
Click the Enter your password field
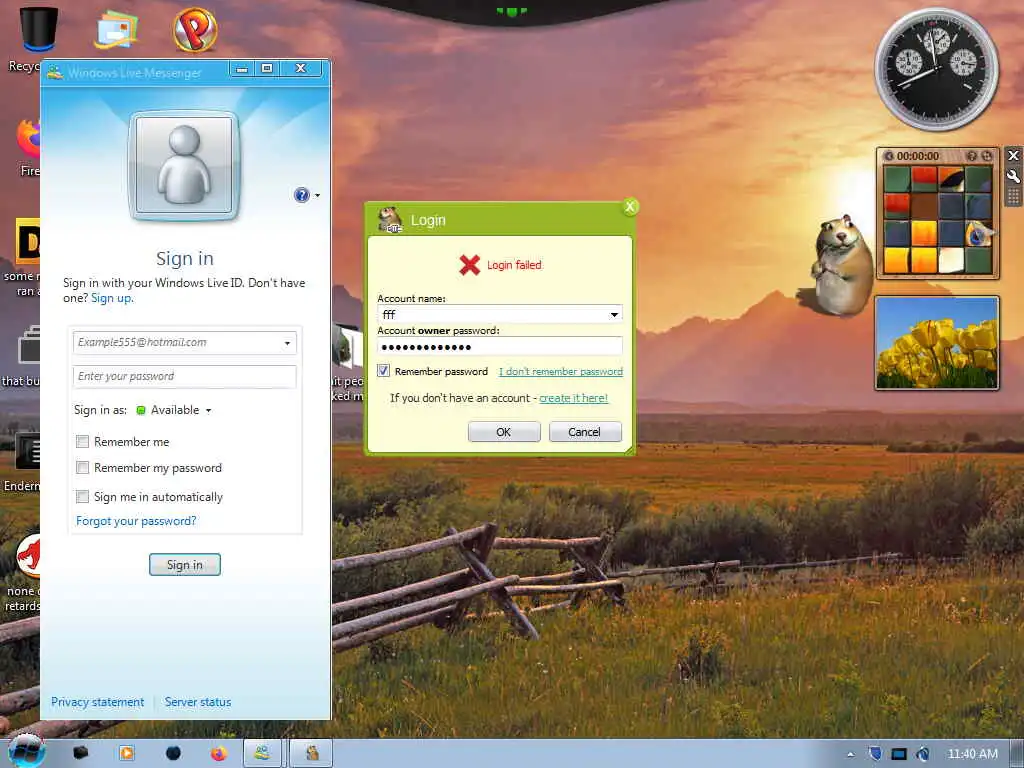click(x=185, y=376)
